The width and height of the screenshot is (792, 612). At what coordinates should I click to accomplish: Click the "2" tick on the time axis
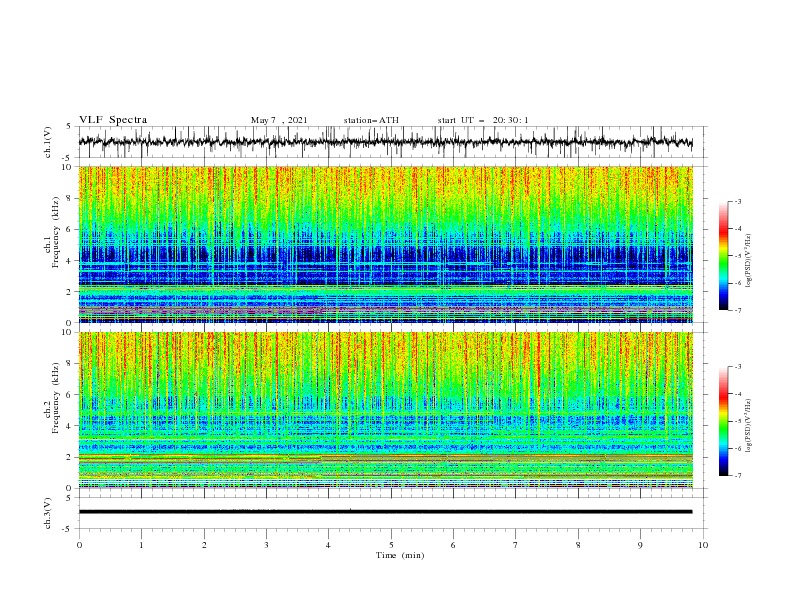[x=204, y=545]
